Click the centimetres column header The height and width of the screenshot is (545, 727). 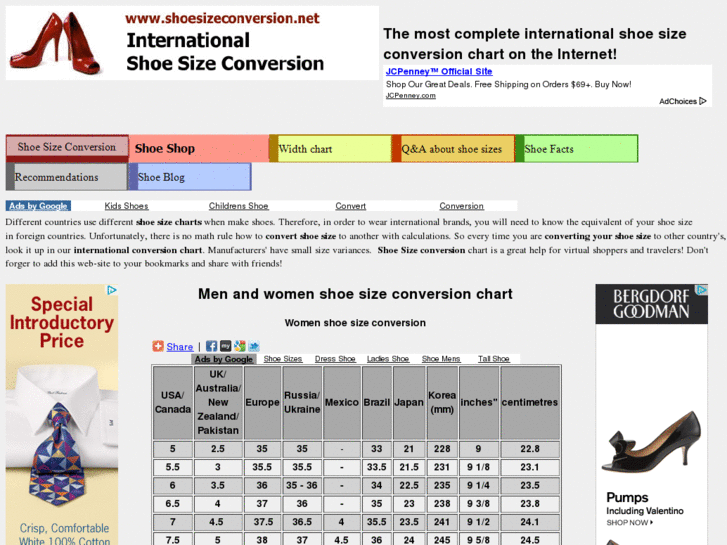[x=529, y=402]
